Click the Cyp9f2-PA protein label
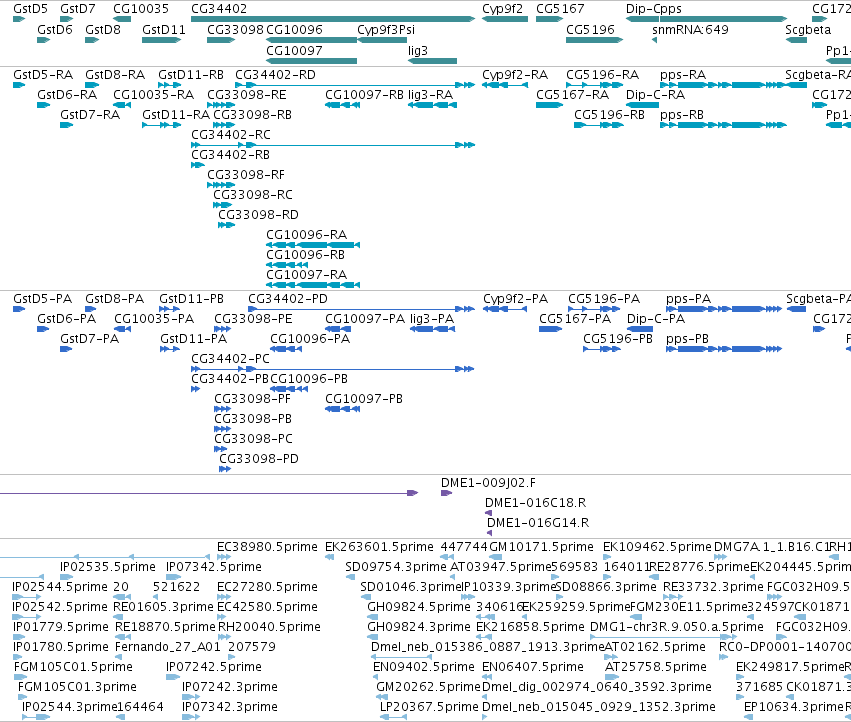The width and height of the screenshot is (851, 722). click(x=516, y=300)
